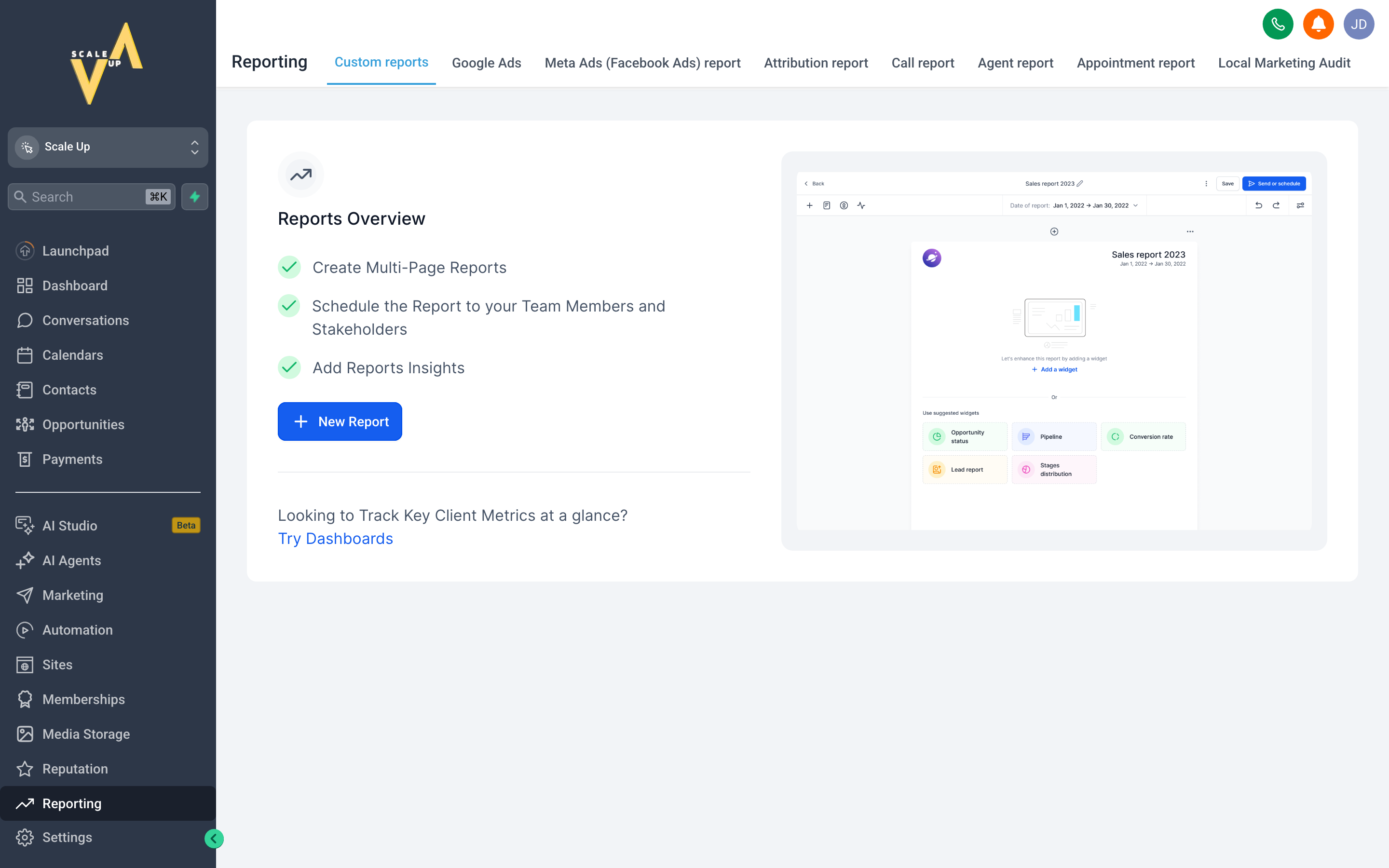Open AI Agents in the sidebar
This screenshot has height=868, width=1389.
pyautogui.click(x=108, y=560)
